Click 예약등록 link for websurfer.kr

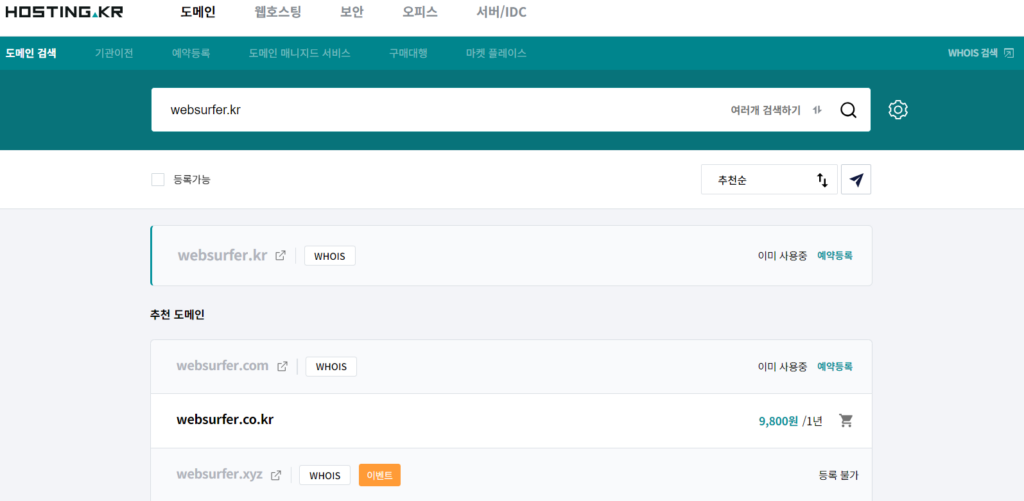pyautogui.click(x=835, y=256)
